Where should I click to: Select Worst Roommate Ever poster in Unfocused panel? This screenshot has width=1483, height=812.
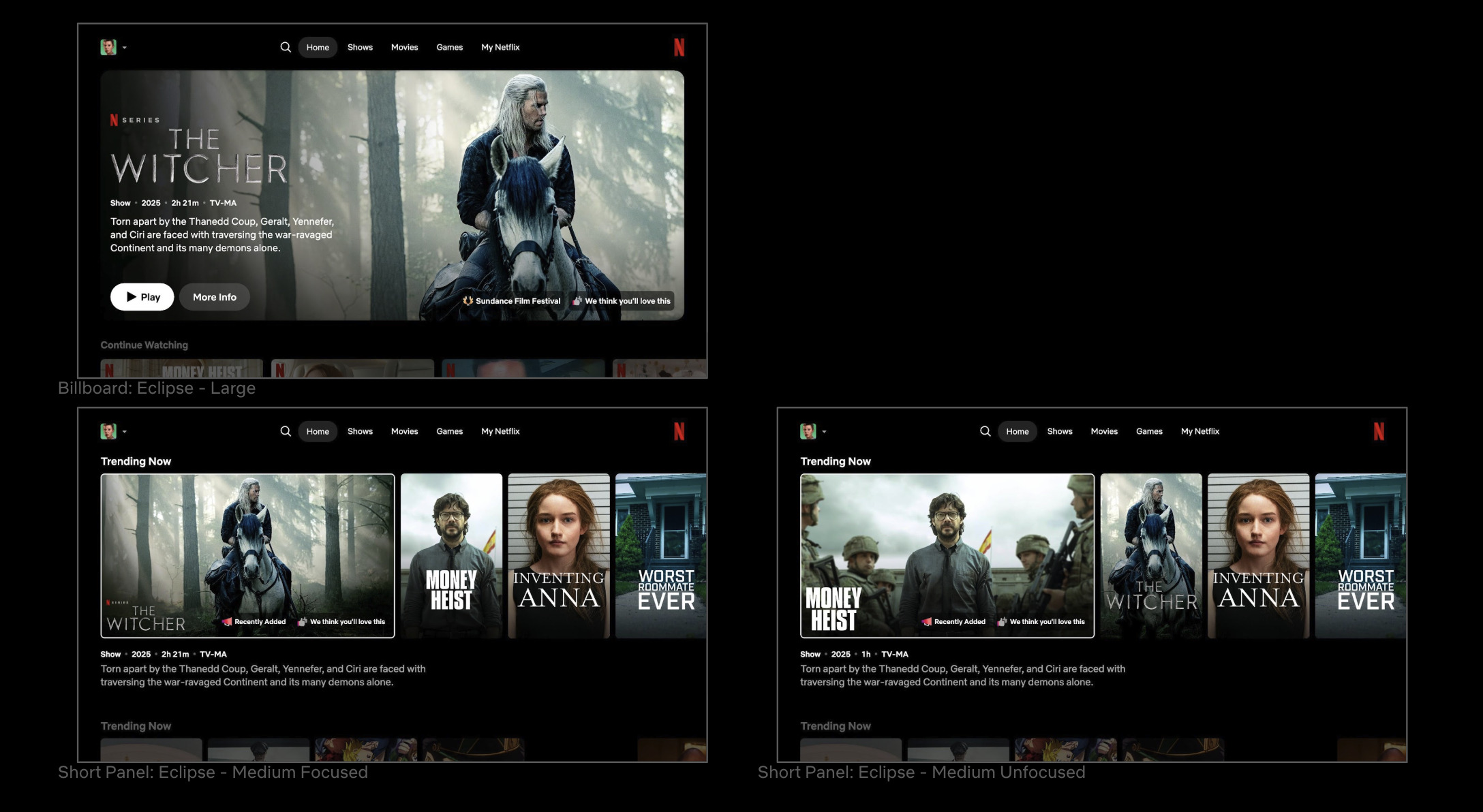1360,556
